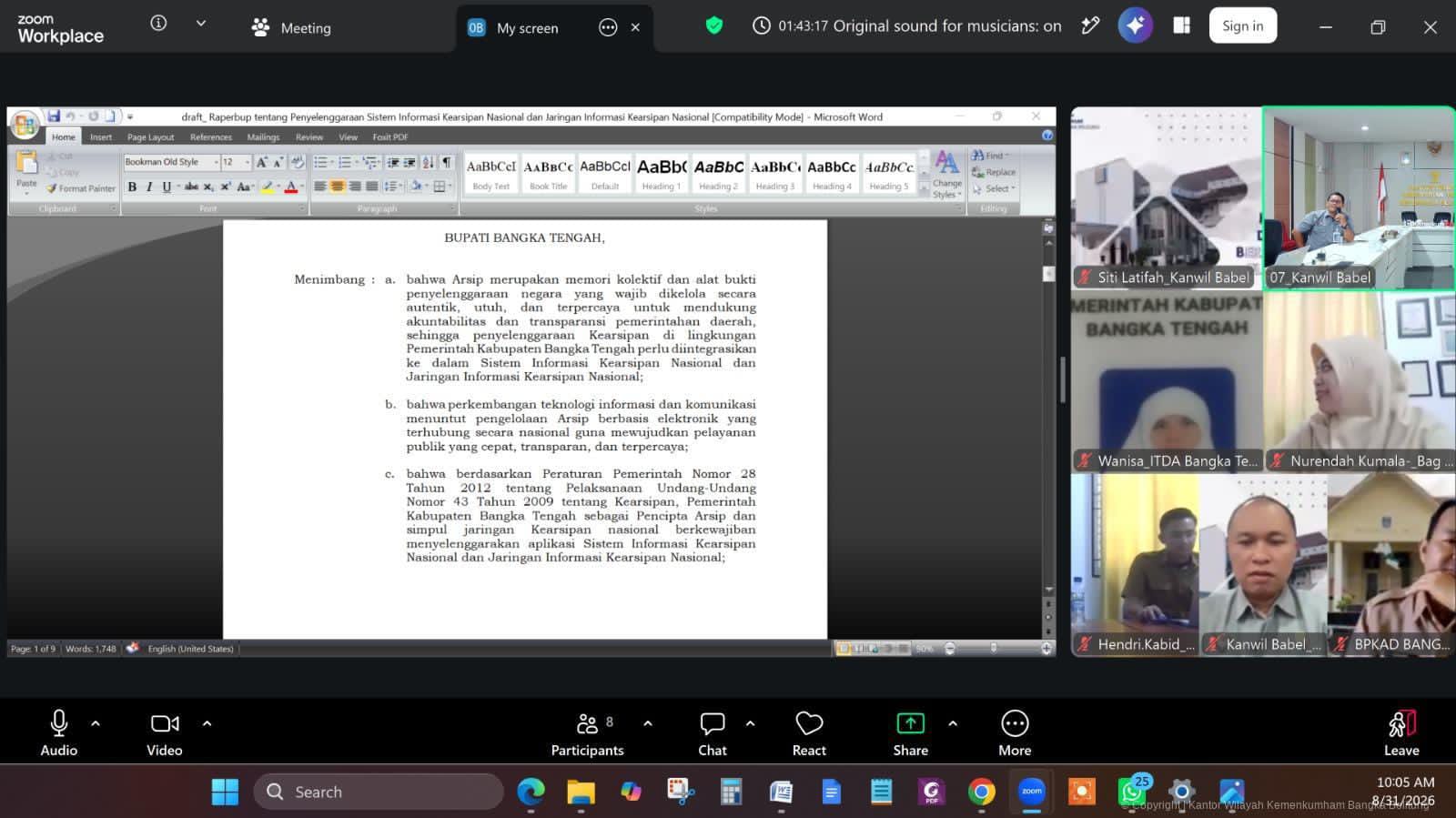The image size is (1456, 818).
Task: Click Save icon in Word quick access toolbar
Action: coord(54,116)
